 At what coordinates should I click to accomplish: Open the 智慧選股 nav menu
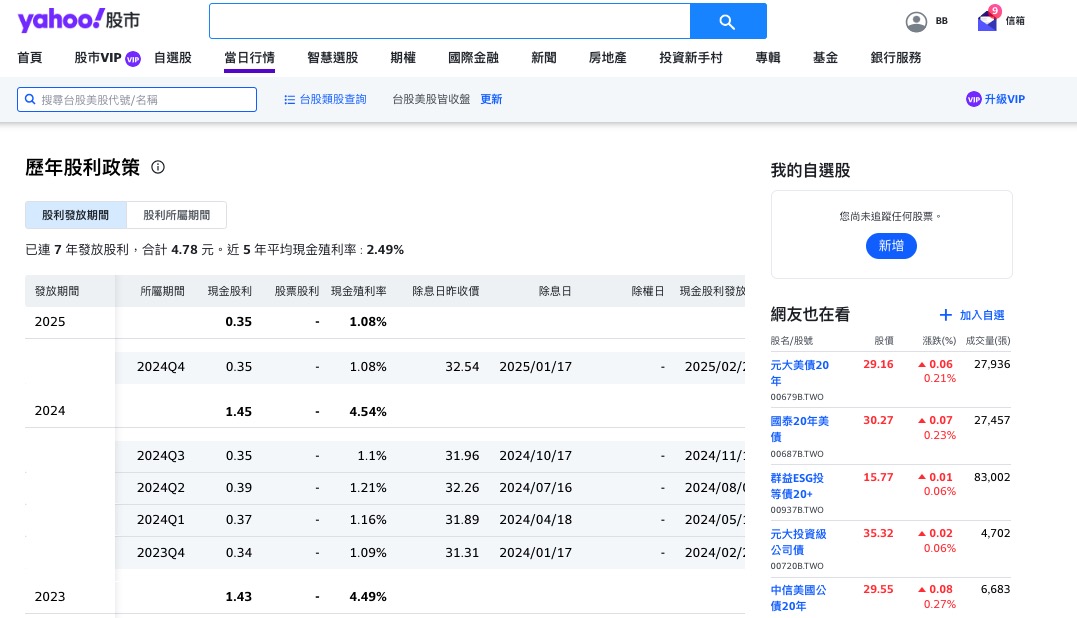(x=332, y=57)
